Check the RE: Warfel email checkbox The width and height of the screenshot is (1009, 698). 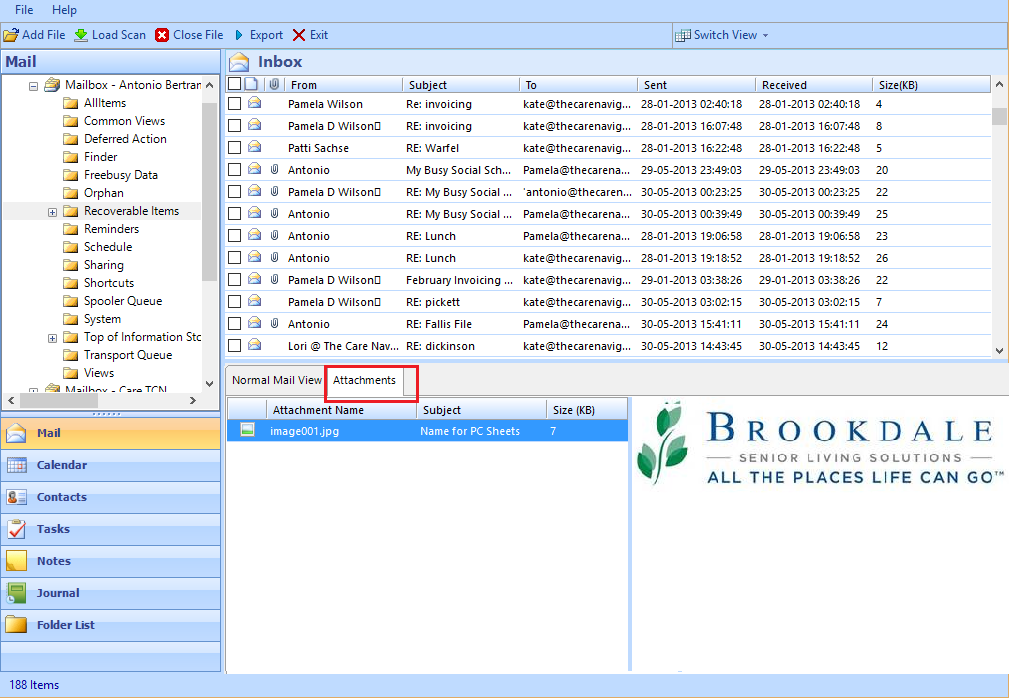235,147
